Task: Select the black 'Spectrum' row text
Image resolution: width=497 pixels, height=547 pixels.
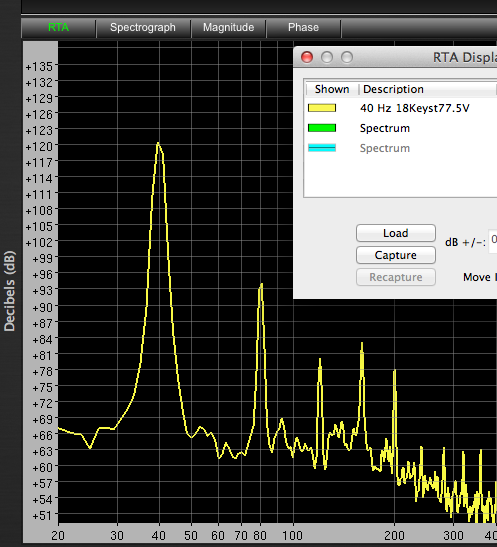Action: click(385, 128)
